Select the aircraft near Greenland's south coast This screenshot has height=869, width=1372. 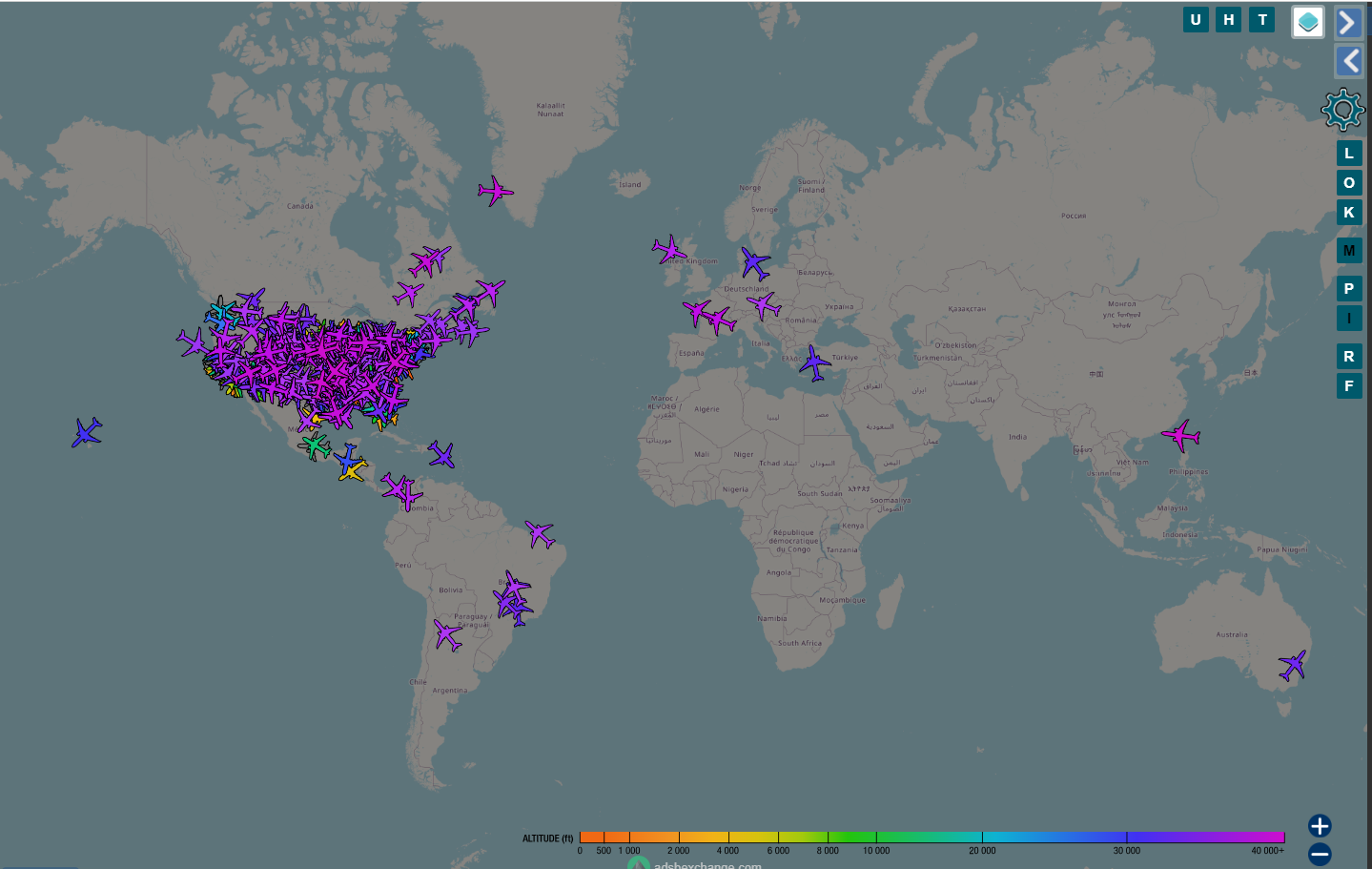point(495,191)
